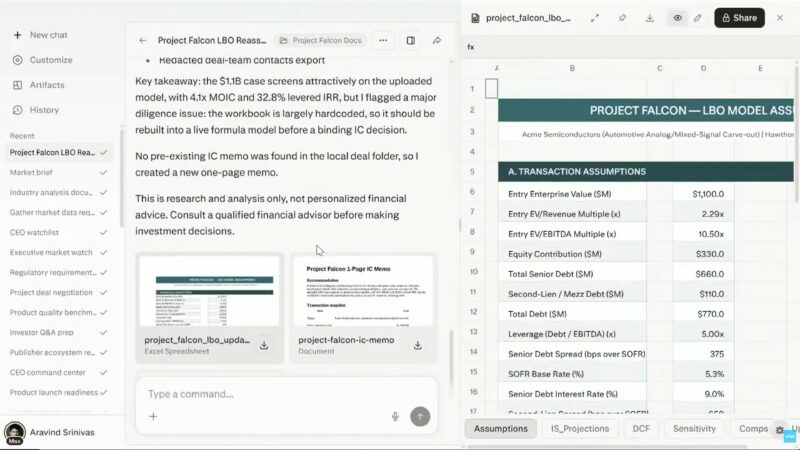Switch to the Comps sheet tab
The image size is (800, 450).
pos(753,429)
